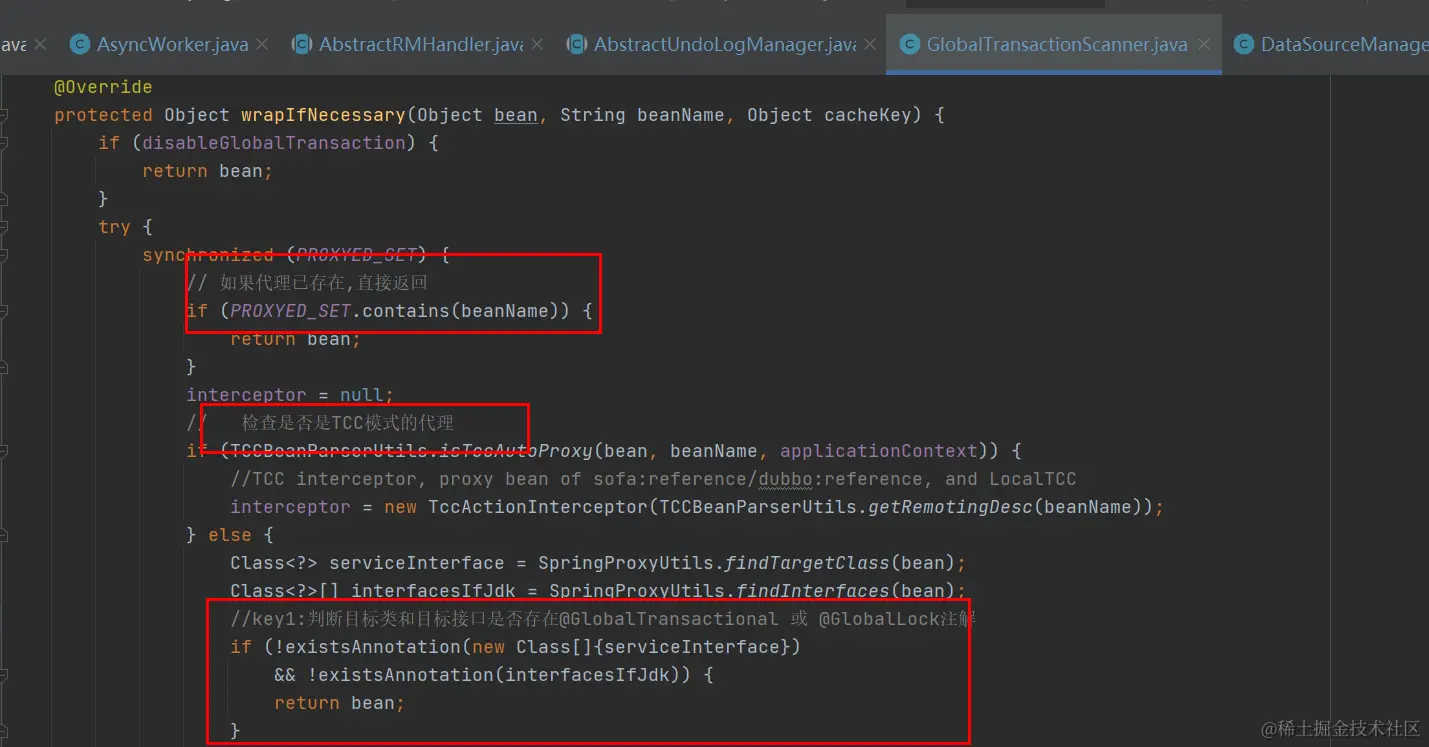The height and width of the screenshot is (747, 1429).
Task: Collapse the else block fold marker
Action: [4, 535]
